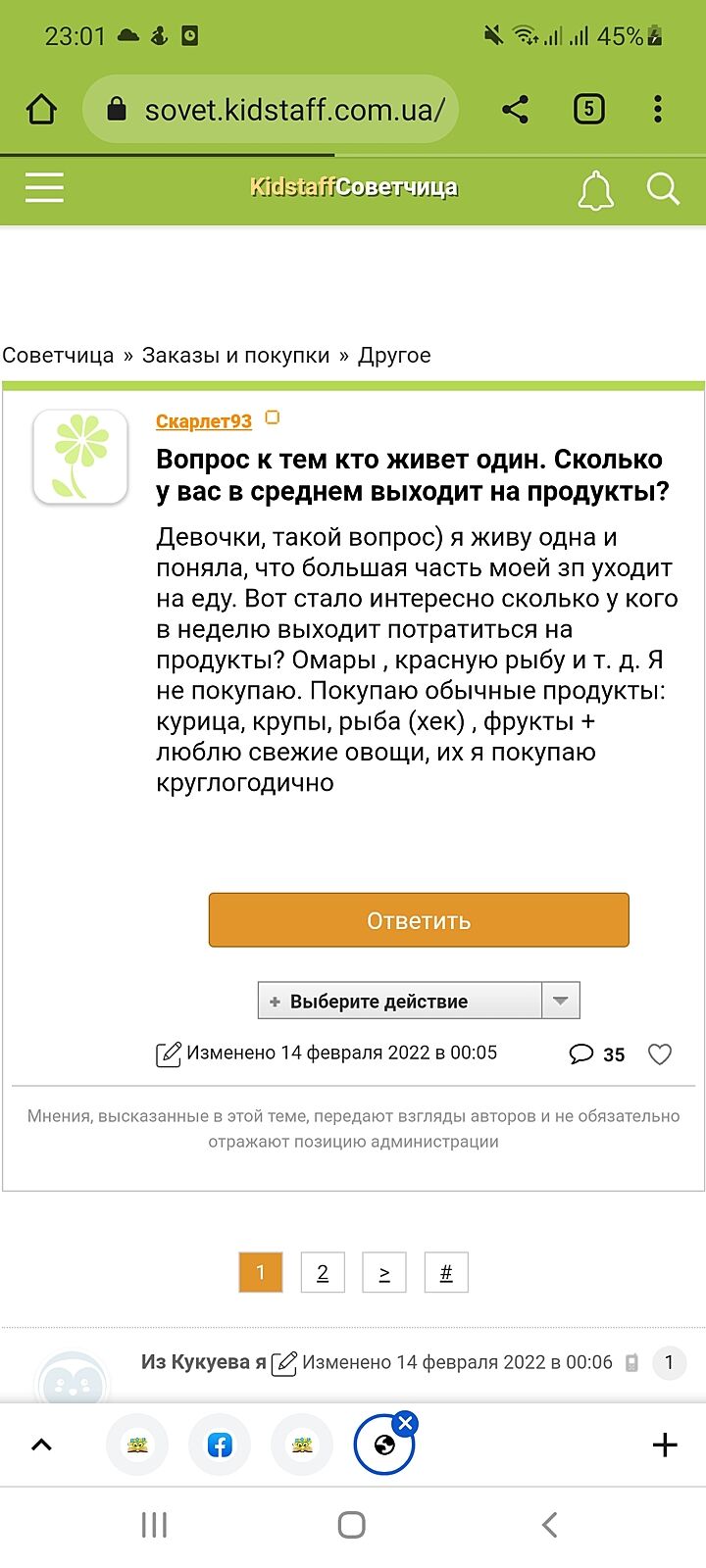Go to page 2 of thread
Screen dimensions: 706x1568
[323, 1273]
